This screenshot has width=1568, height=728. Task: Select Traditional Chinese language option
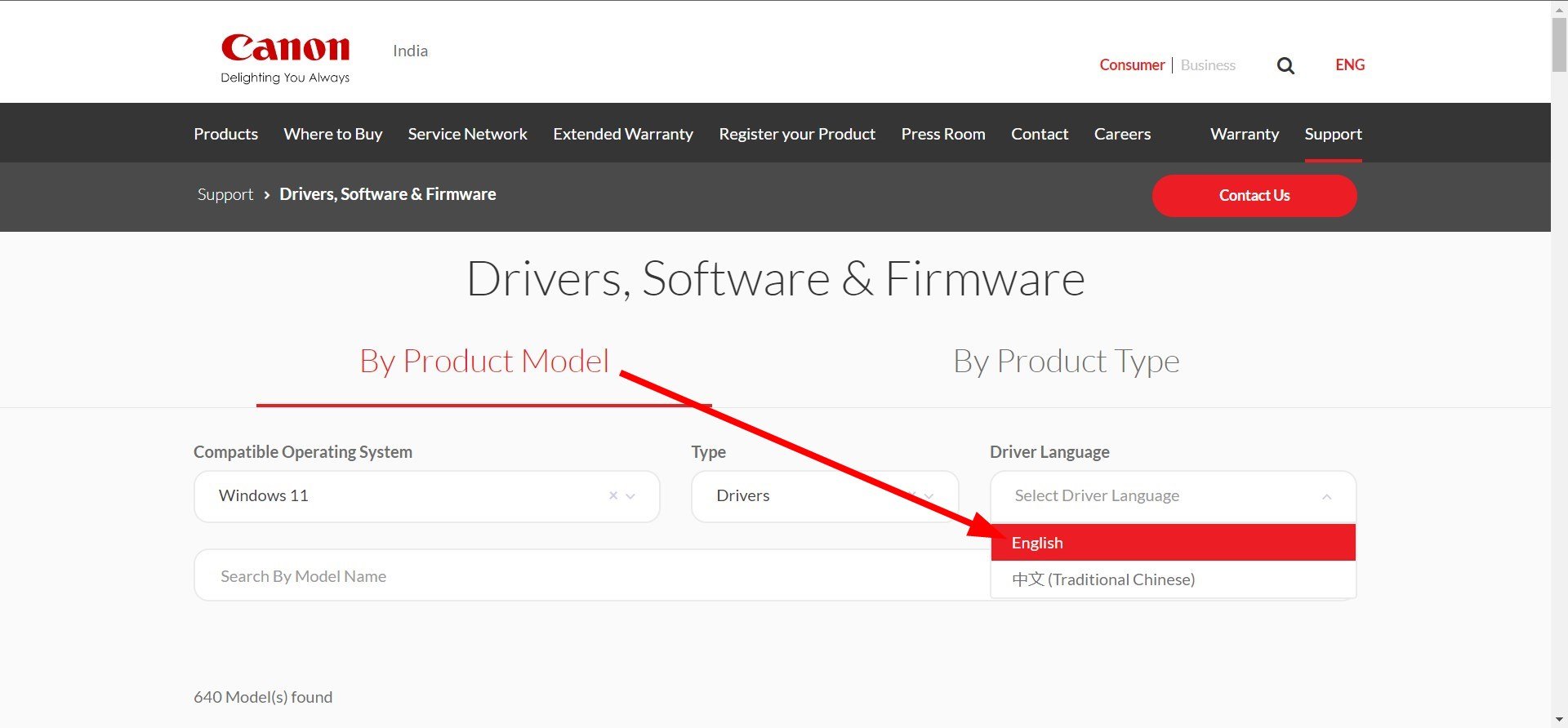[x=1173, y=579]
